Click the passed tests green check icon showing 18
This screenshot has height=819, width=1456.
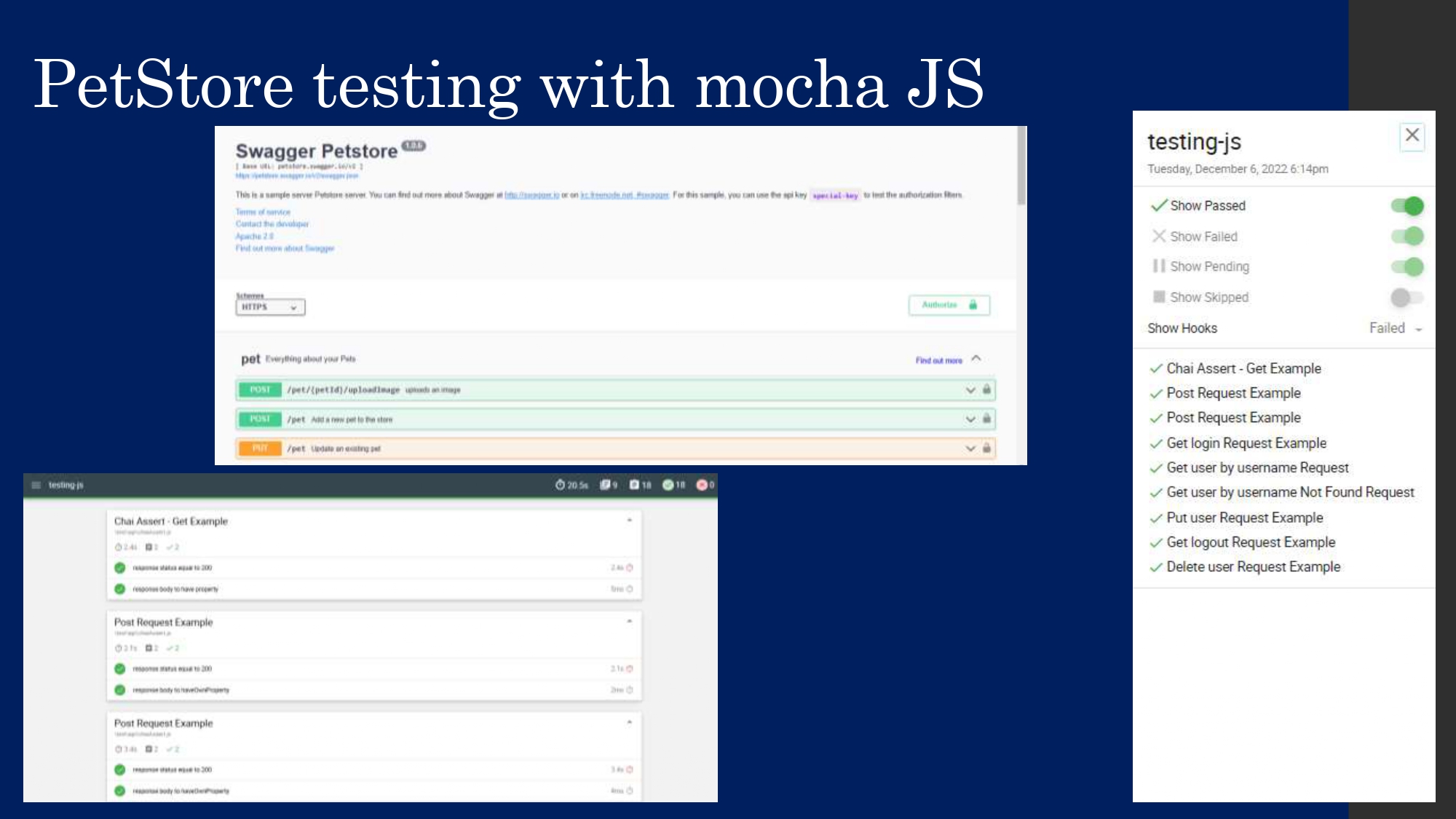[x=668, y=485]
